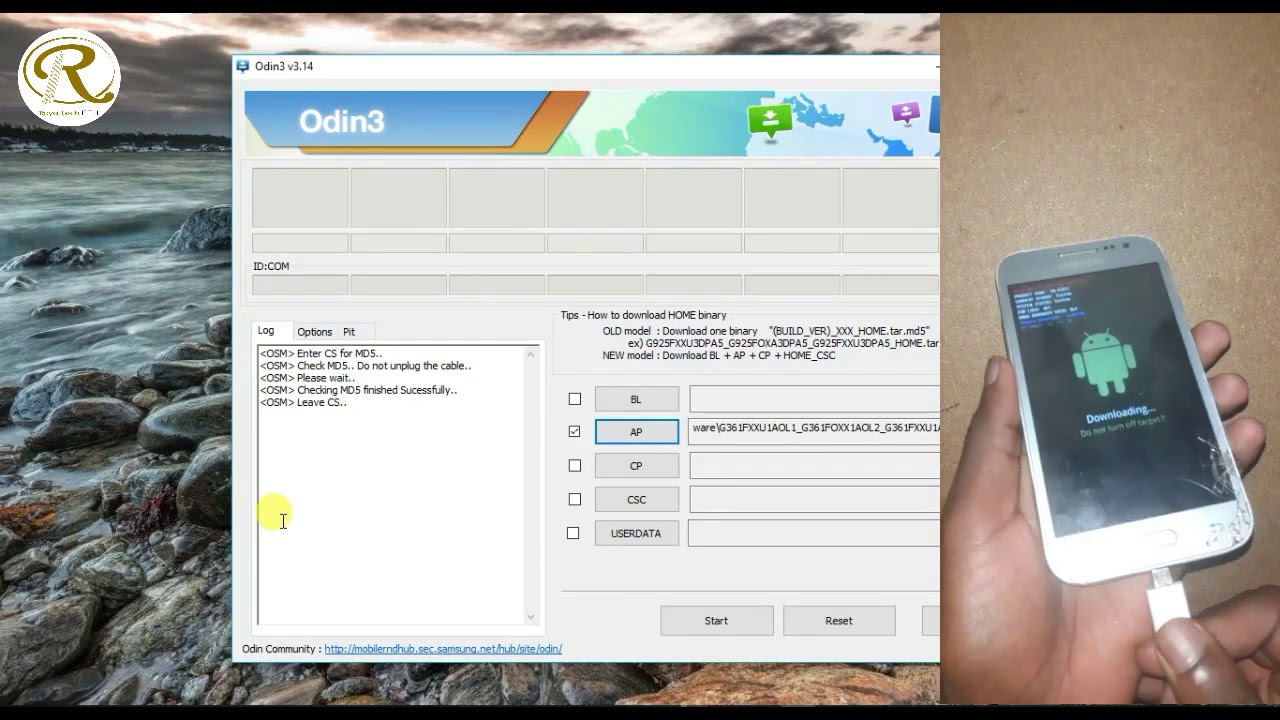This screenshot has height=720, width=1280.
Task: Click the AP file button
Action: [x=637, y=432]
